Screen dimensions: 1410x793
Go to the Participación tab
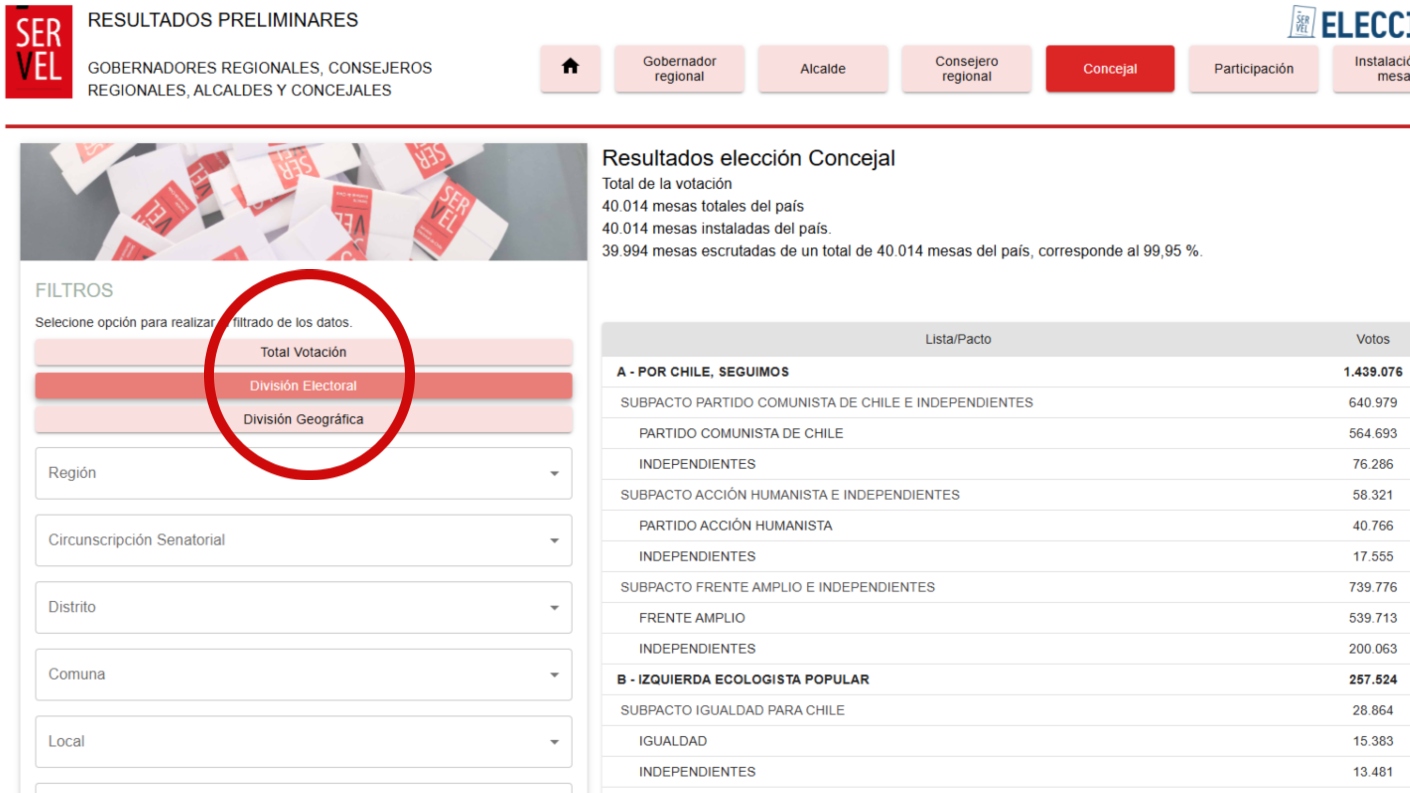coord(1253,68)
